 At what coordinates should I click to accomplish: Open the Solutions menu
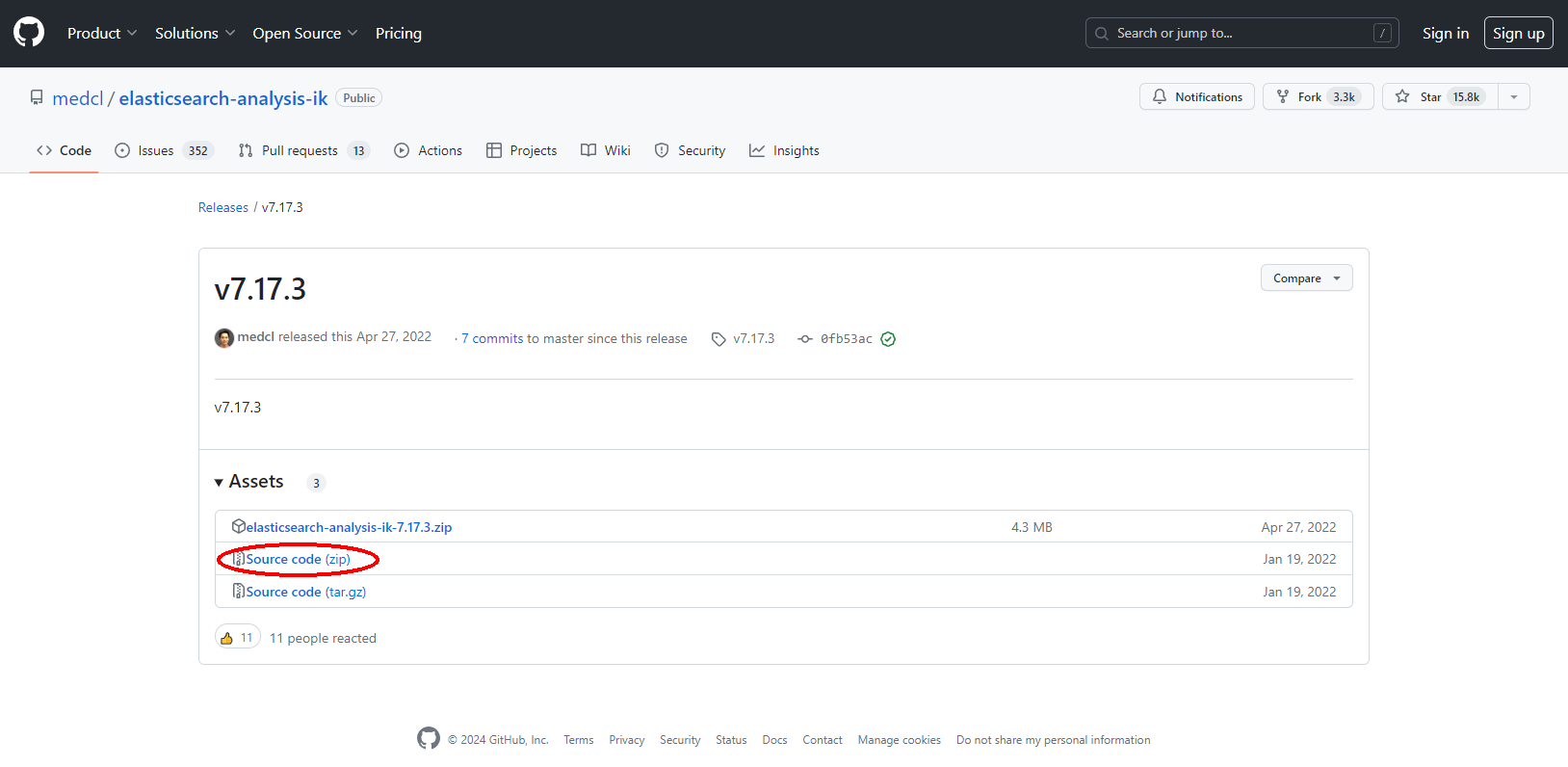[195, 34]
